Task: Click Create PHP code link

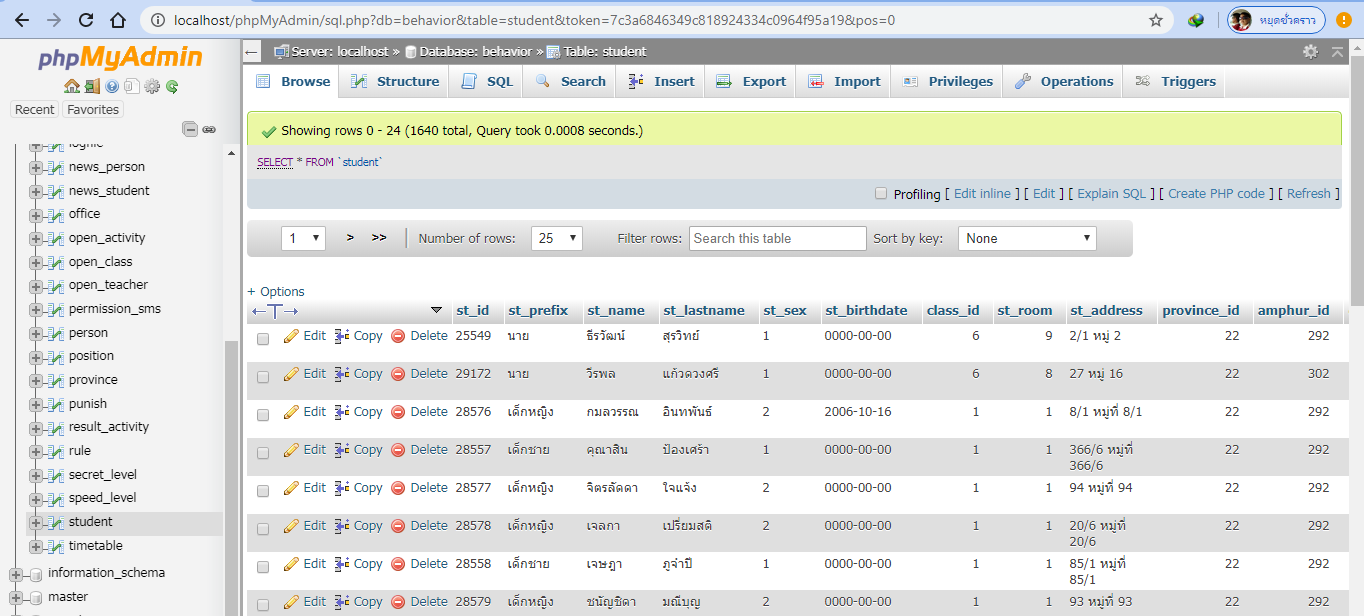Action: click(1216, 194)
